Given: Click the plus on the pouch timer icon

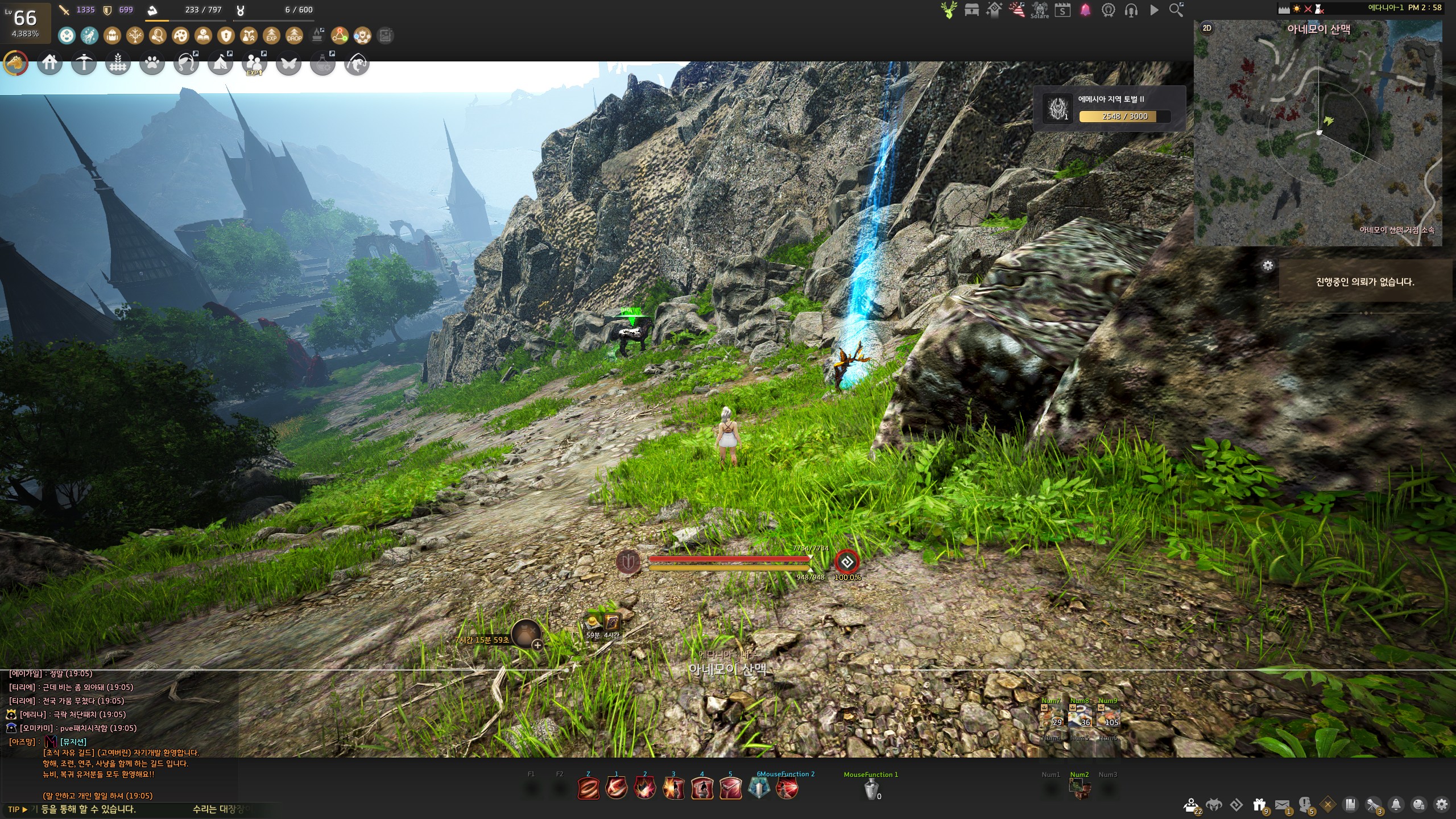Looking at the screenshot, I should pos(537,645).
